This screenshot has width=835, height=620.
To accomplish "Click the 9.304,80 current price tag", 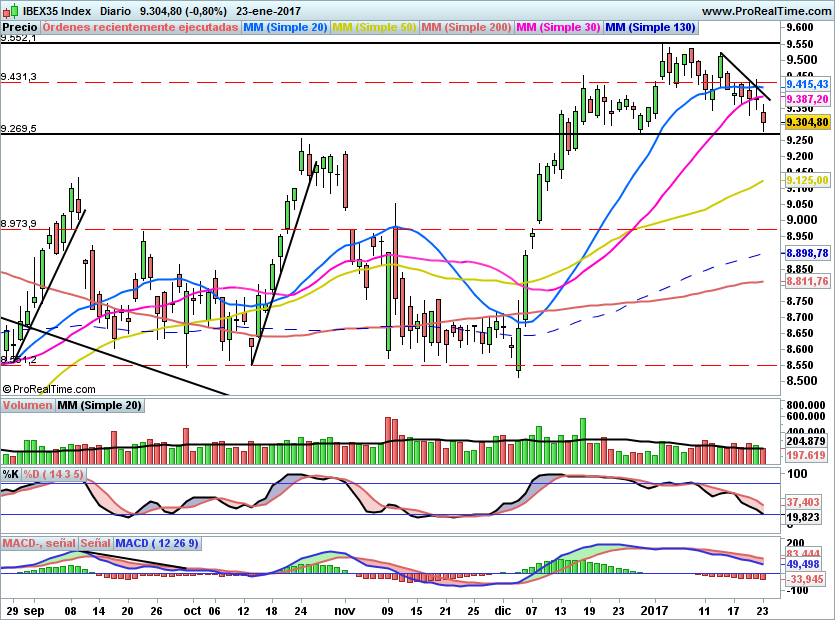I will tap(807, 123).
